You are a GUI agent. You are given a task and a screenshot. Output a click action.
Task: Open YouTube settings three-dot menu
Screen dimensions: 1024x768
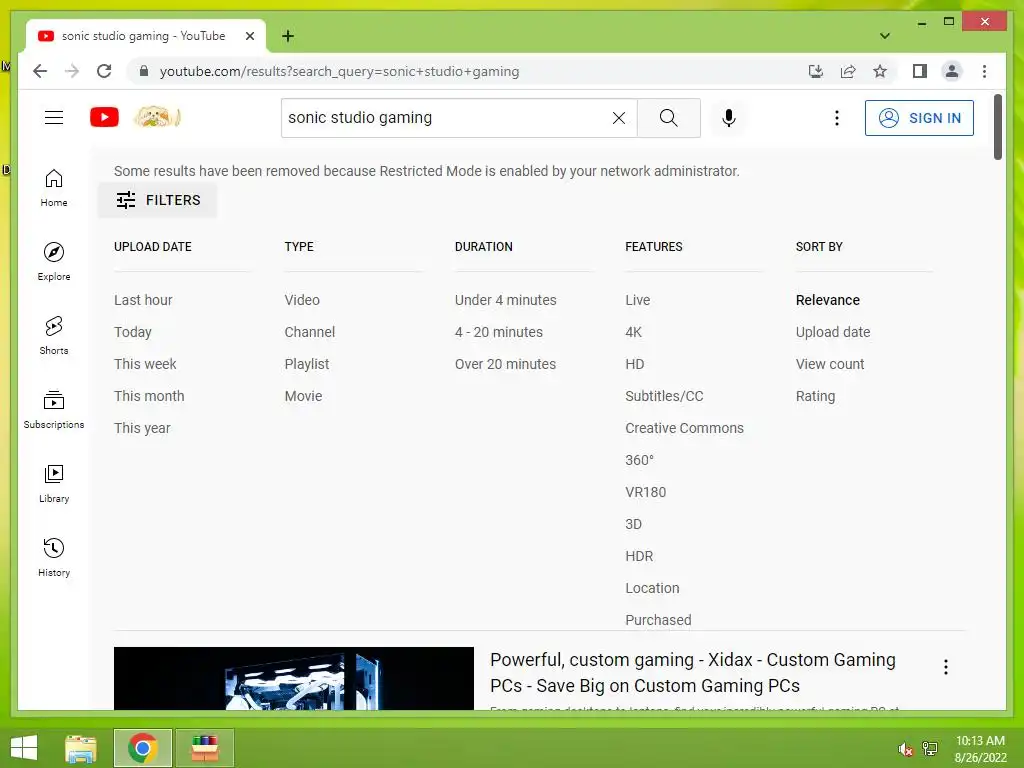click(837, 118)
